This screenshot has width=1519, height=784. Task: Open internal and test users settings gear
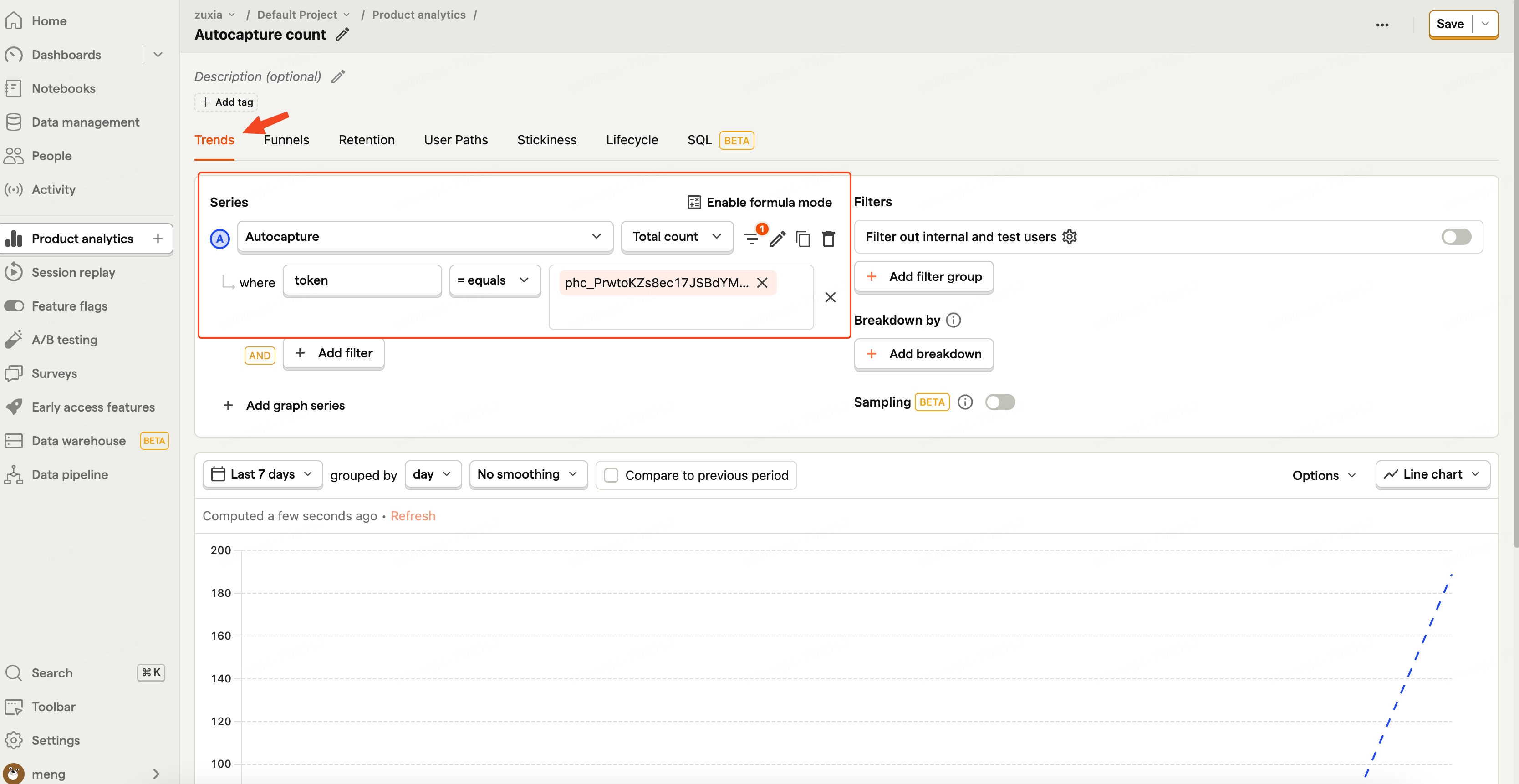point(1069,236)
